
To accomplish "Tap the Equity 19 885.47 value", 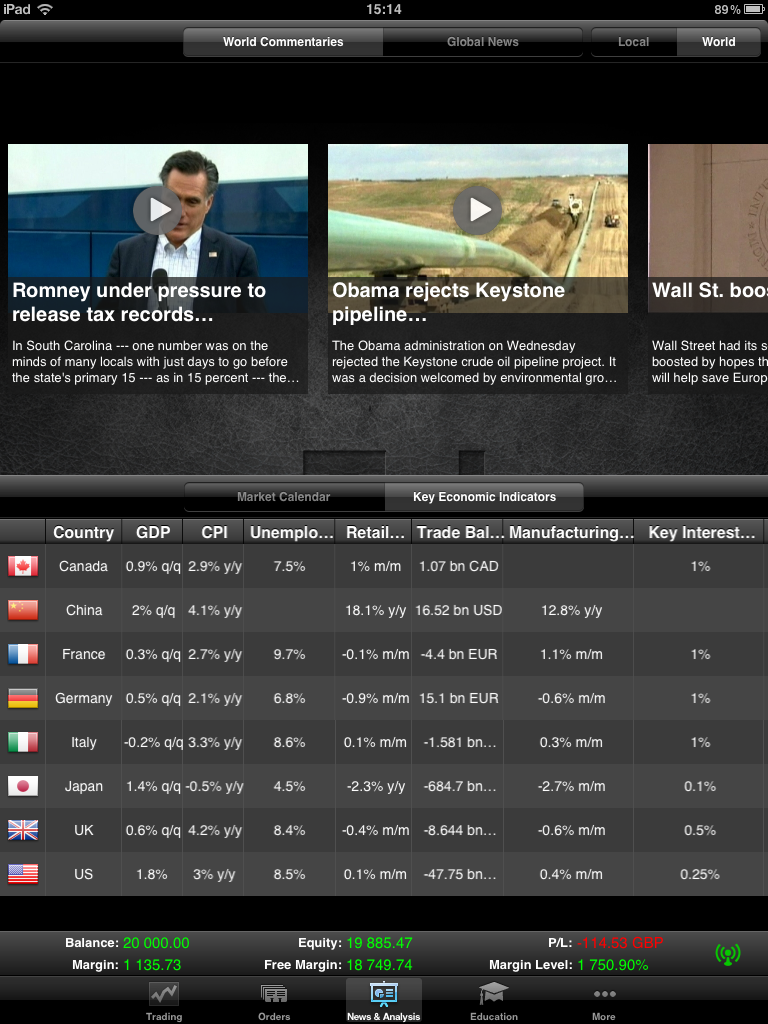I will click(x=379, y=943).
